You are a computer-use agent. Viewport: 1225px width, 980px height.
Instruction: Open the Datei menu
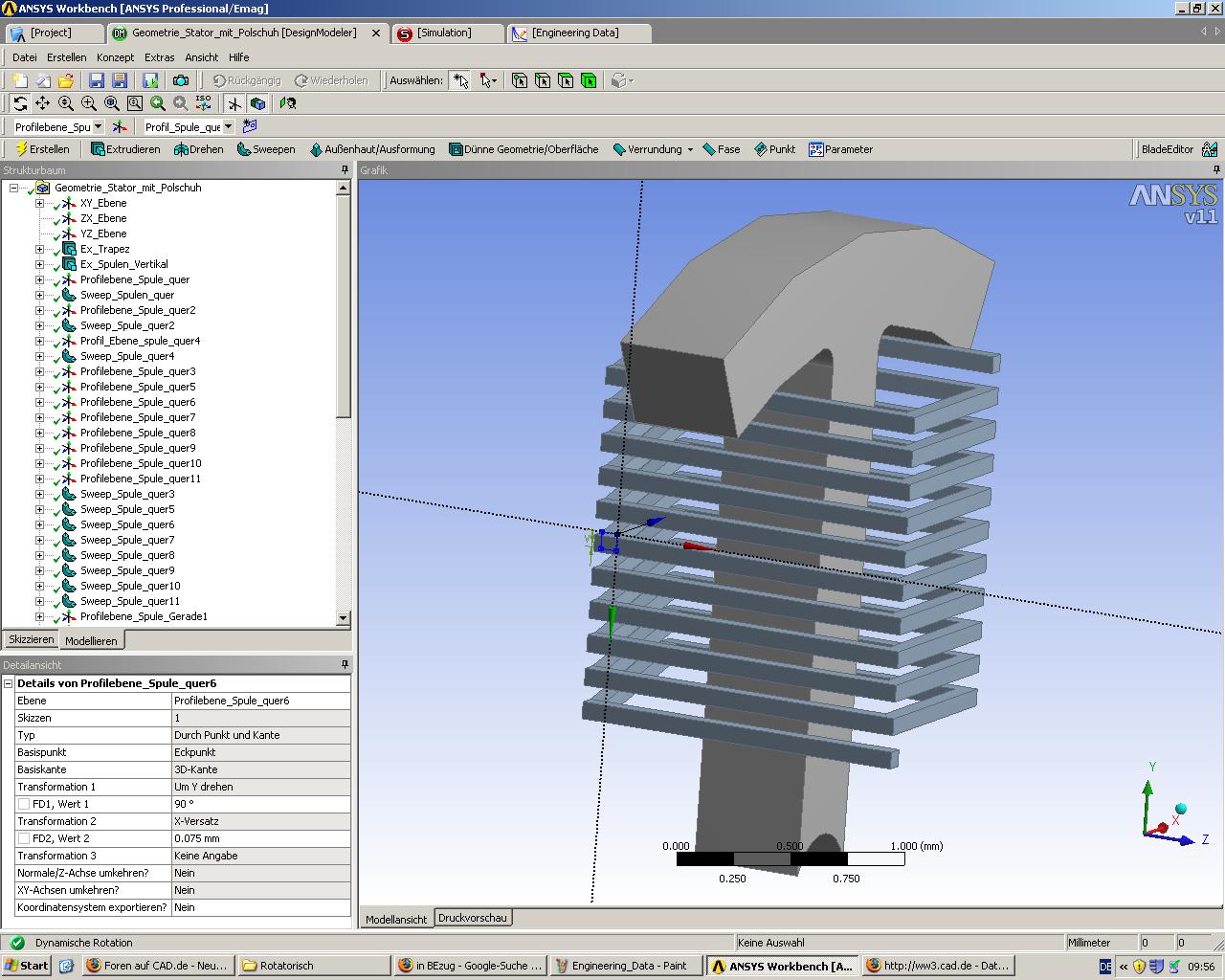point(24,57)
